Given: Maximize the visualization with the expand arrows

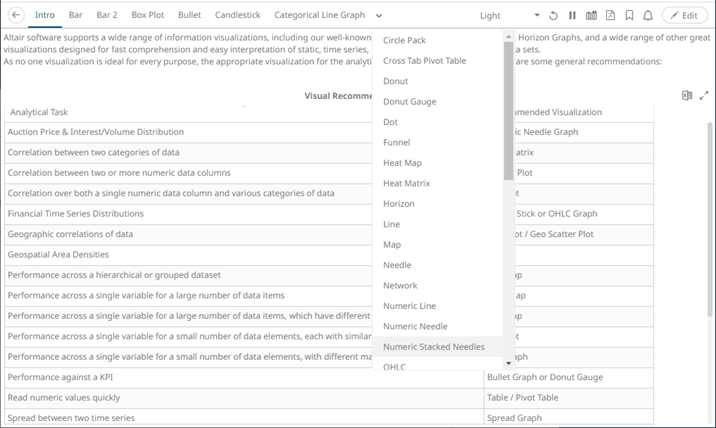Looking at the screenshot, I should (x=704, y=96).
